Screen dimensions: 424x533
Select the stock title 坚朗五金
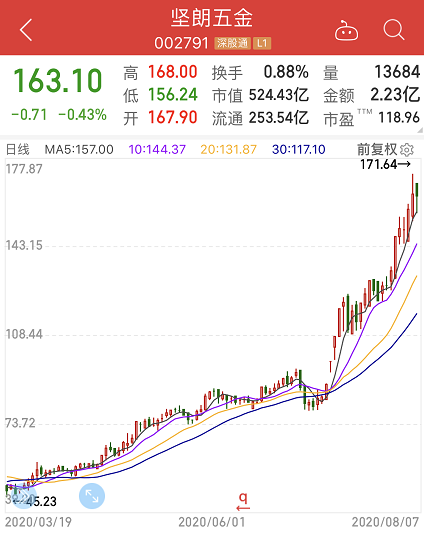212,18
